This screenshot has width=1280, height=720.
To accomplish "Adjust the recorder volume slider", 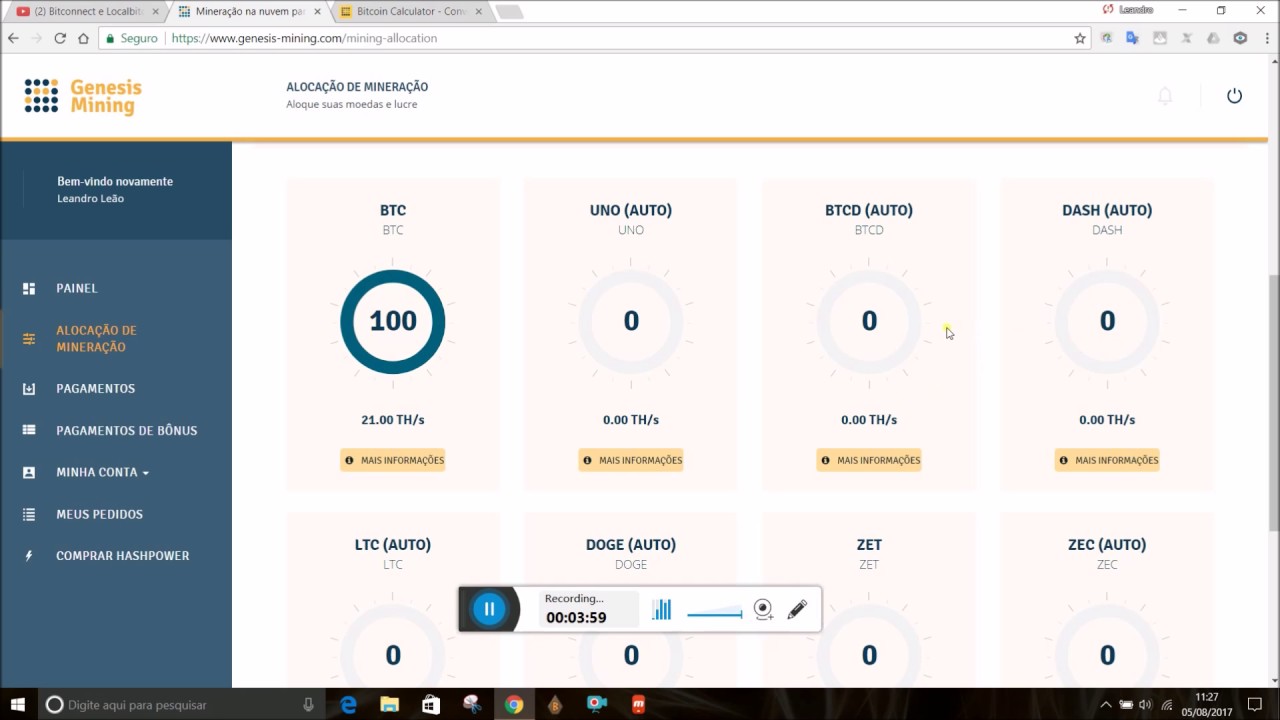I will click(x=715, y=613).
